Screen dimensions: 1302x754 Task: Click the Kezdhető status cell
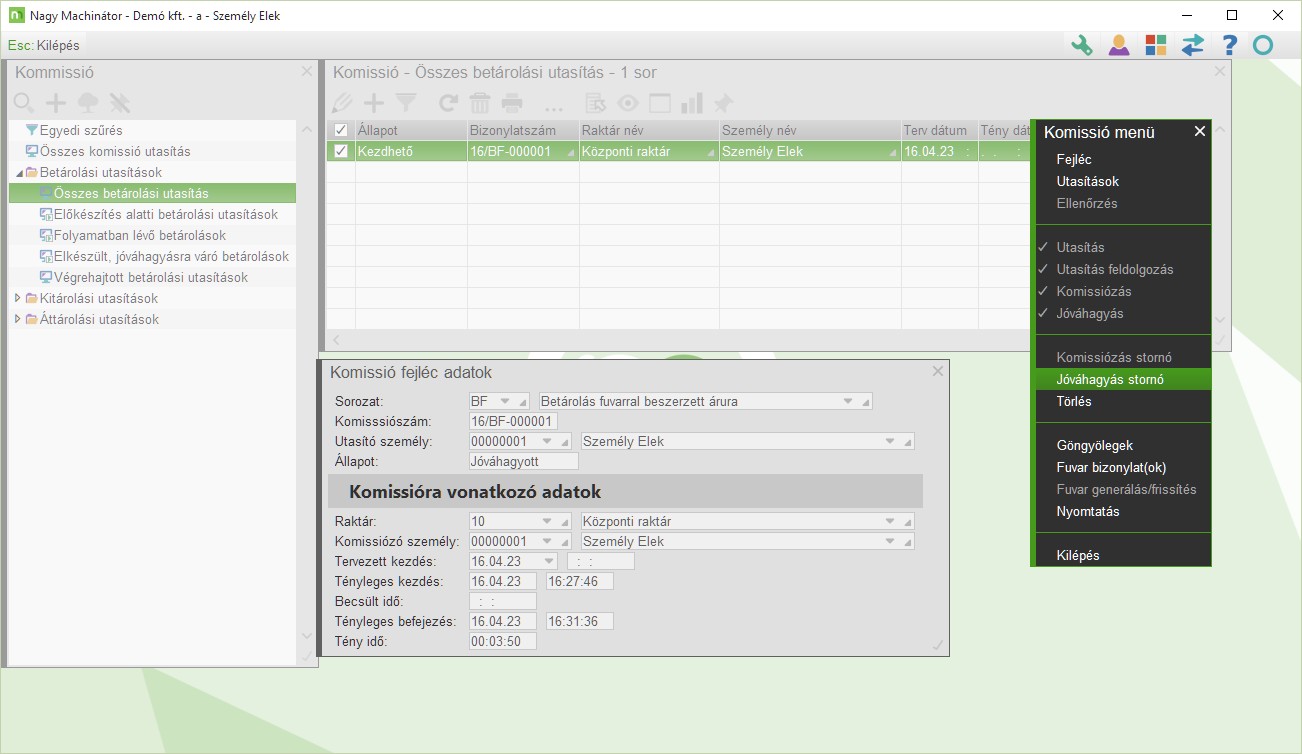(411, 151)
